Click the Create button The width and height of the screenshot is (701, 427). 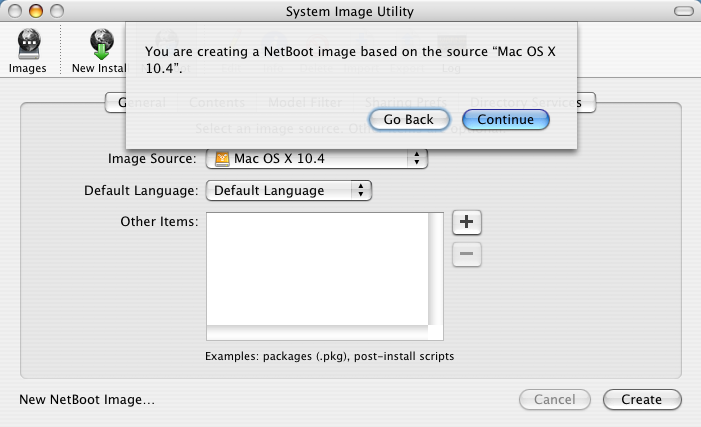pyautogui.click(x=642, y=399)
